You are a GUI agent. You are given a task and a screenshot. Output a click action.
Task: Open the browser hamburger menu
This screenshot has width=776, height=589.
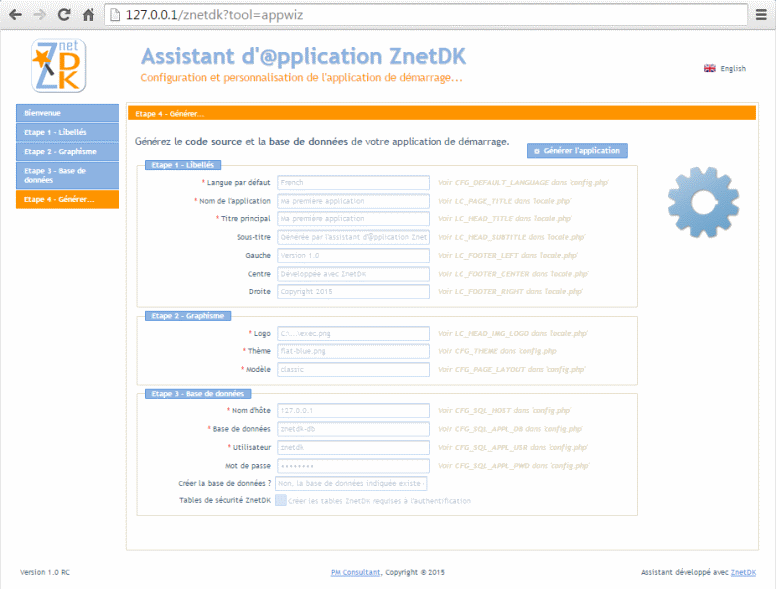[761, 15]
